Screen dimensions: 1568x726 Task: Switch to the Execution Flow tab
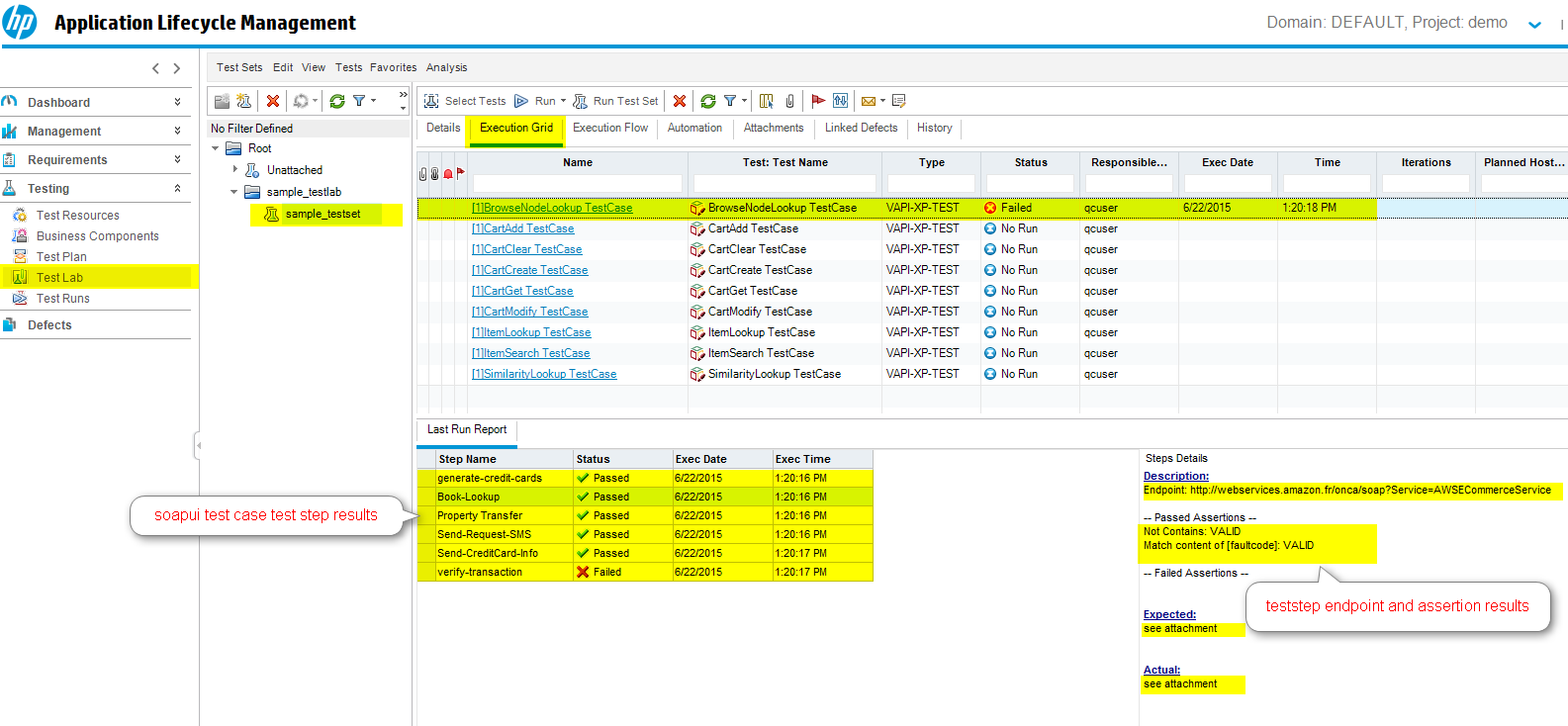pos(610,128)
